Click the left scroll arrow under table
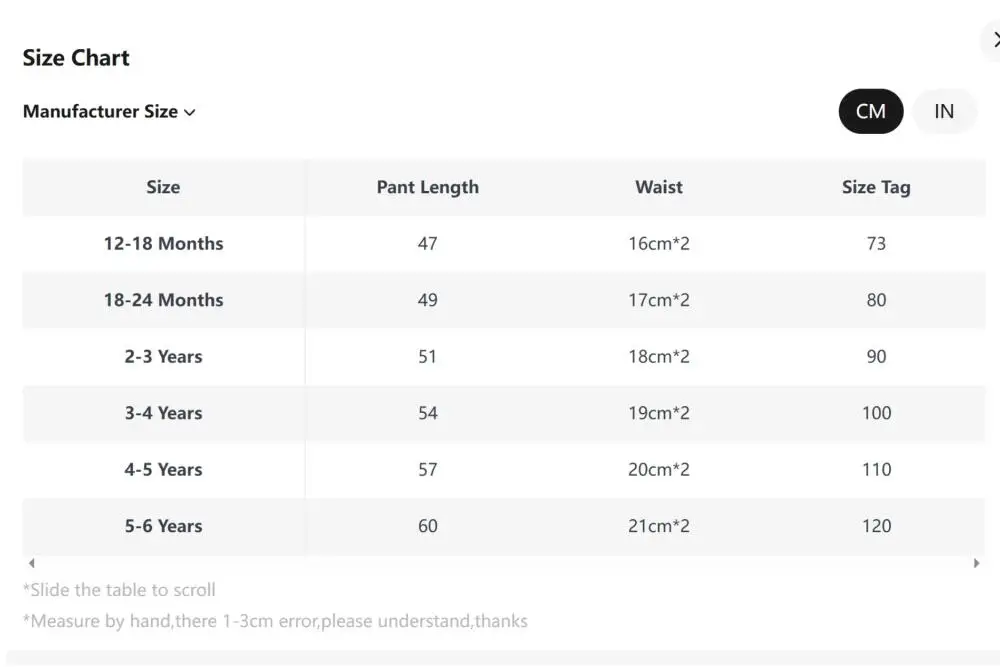Image resolution: width=1000 pixels, height=667 pixels. click(x=32, y=563)
